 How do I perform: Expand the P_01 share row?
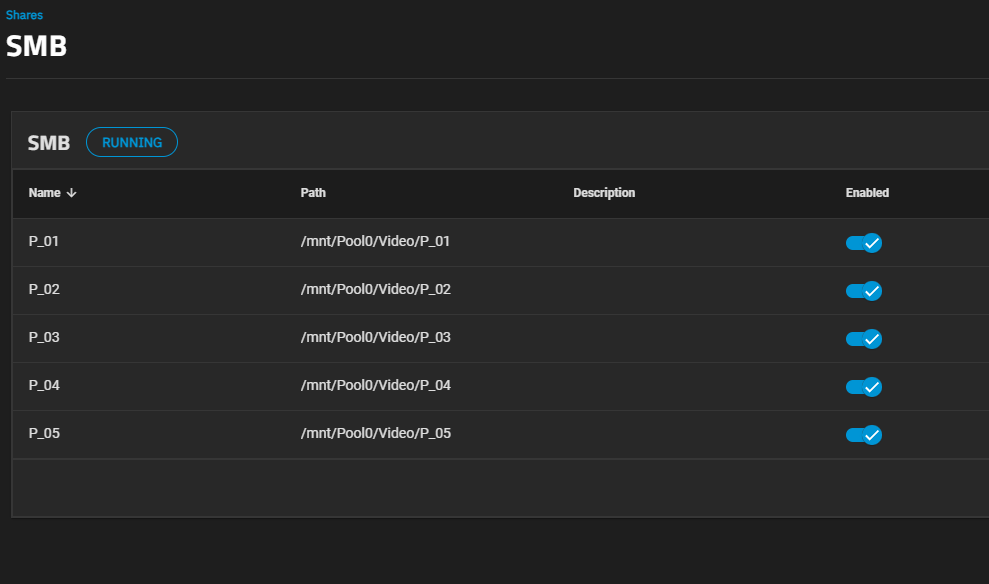click(x=45, y=242)
